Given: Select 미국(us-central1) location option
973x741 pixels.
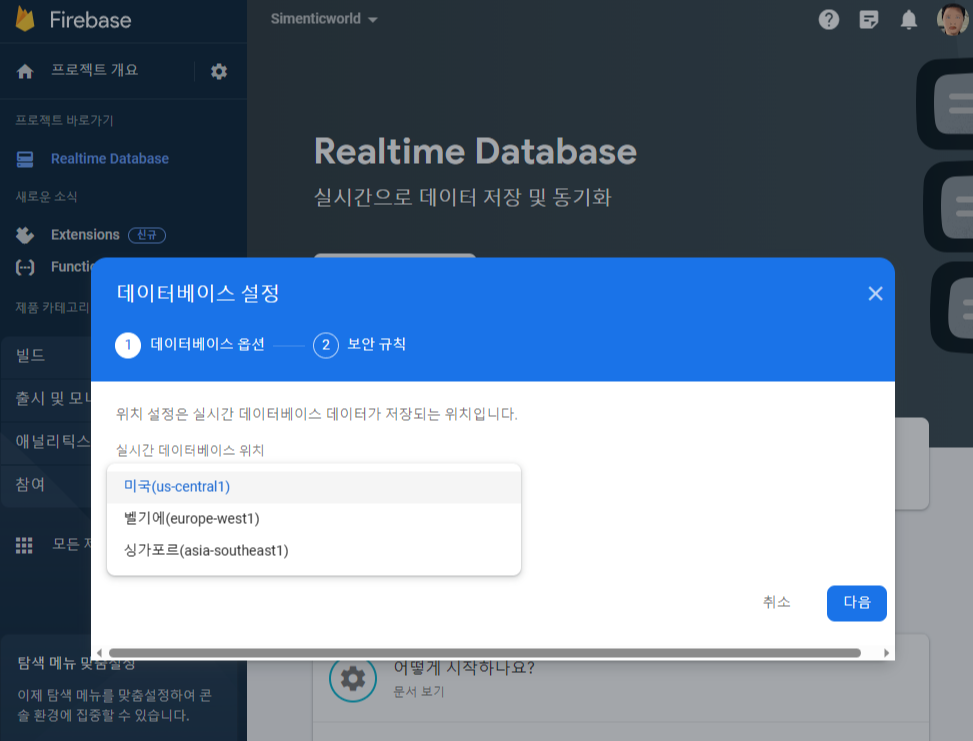Looking at the screenshot, I should [x=314, y=487].
